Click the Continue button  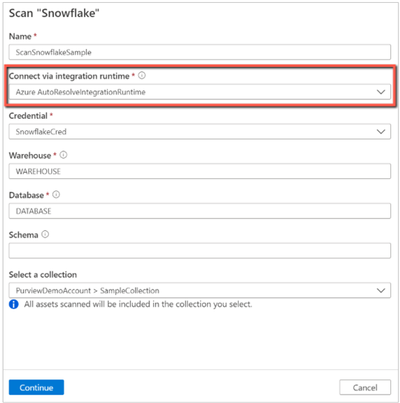36,387
